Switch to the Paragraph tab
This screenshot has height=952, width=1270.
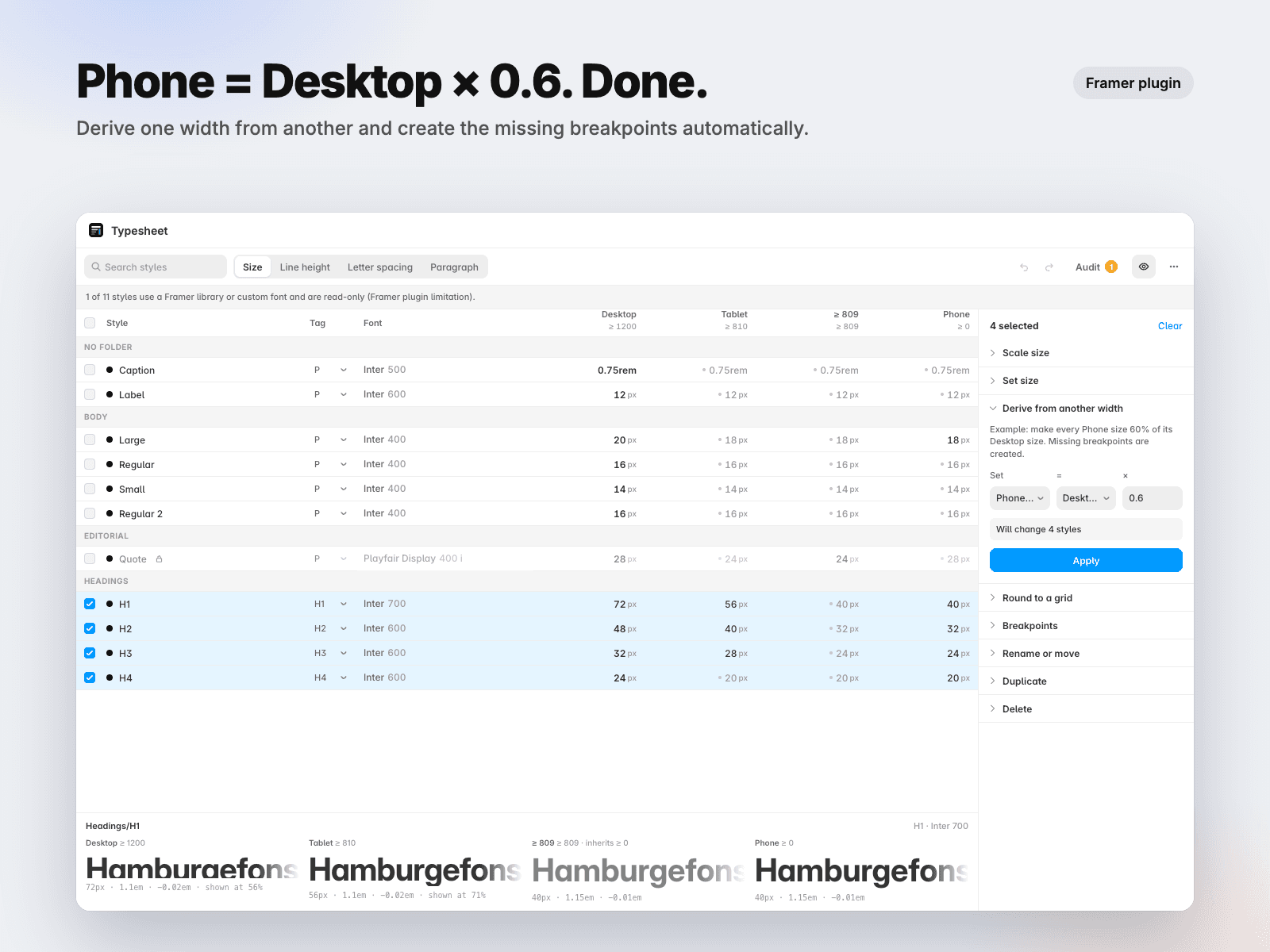pos(454,267)
